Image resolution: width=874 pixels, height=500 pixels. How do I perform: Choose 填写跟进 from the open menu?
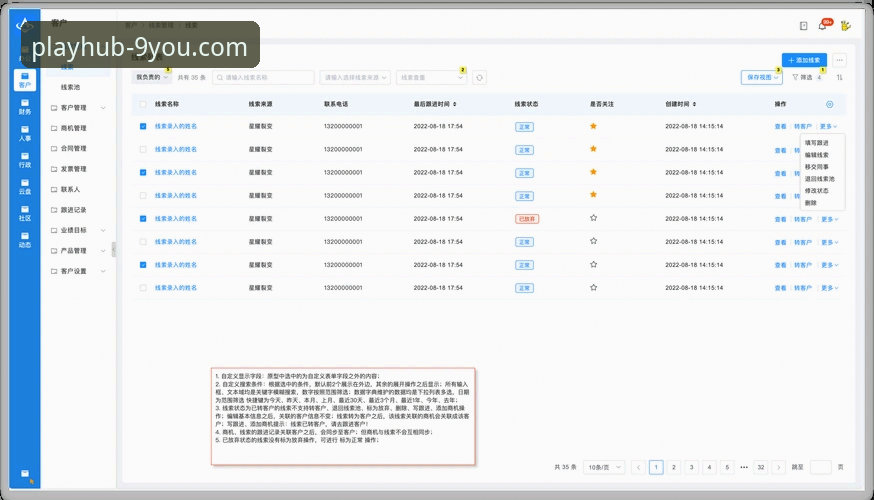click(817, 143)
